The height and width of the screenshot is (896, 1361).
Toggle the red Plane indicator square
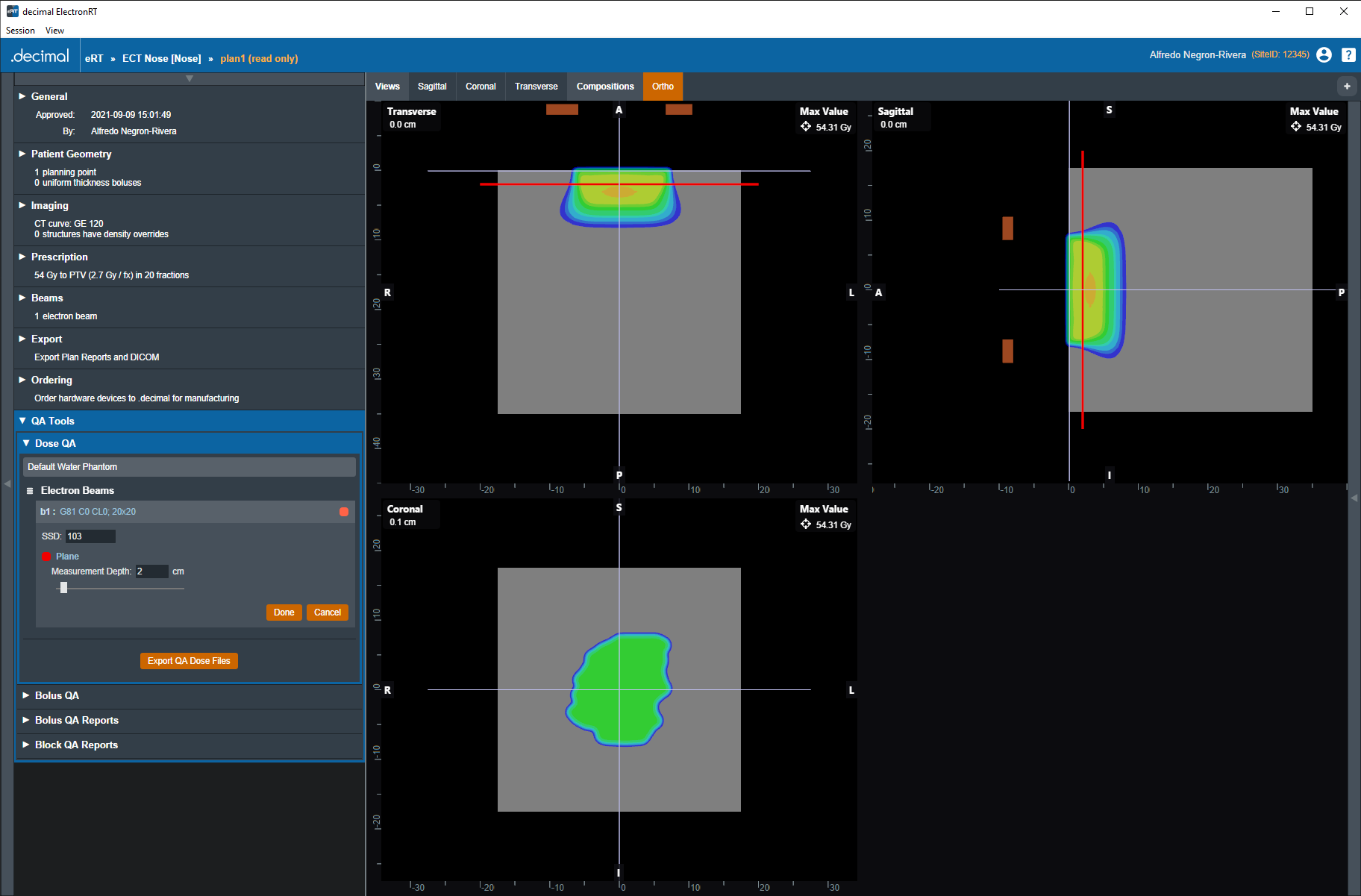46,557
